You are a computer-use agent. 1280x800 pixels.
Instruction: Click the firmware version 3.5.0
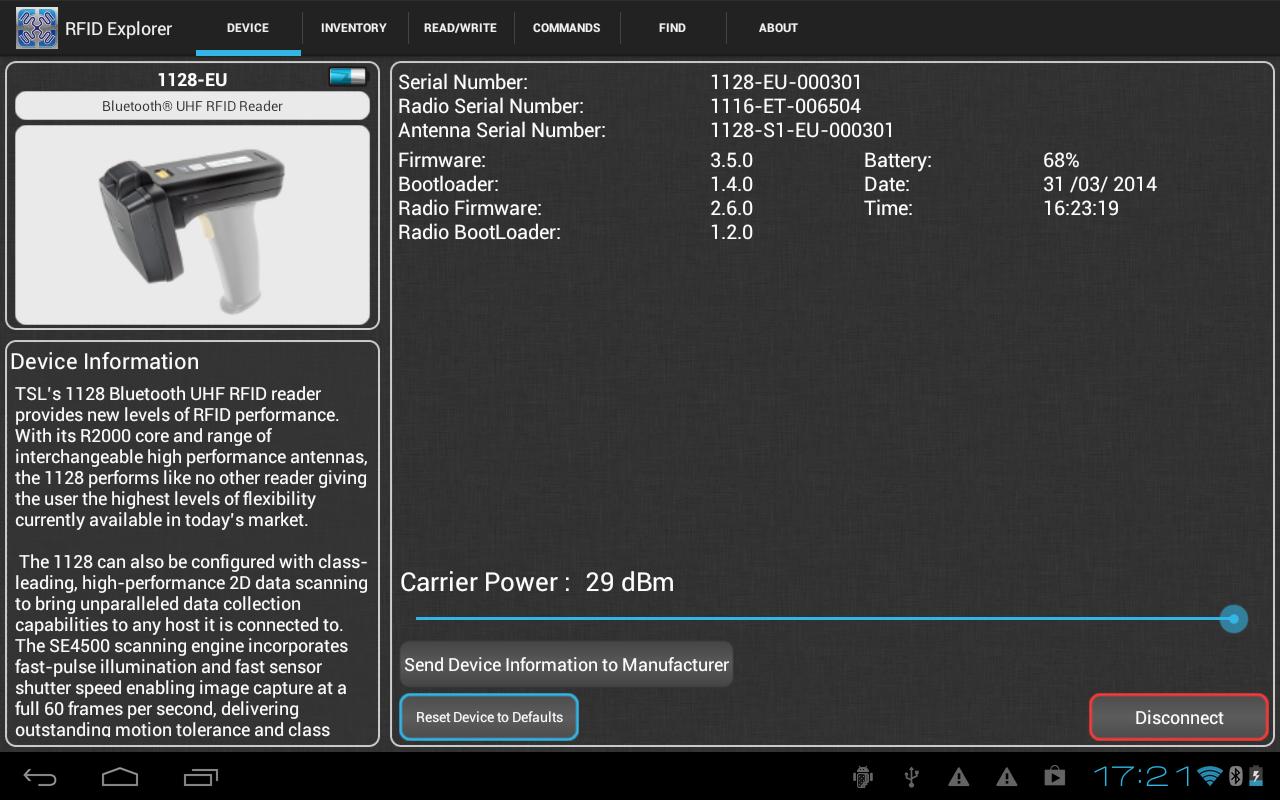(731, 160)
